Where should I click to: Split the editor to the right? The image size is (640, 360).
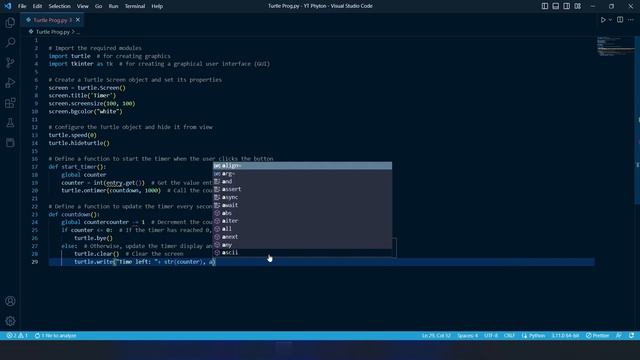point(620,20)
